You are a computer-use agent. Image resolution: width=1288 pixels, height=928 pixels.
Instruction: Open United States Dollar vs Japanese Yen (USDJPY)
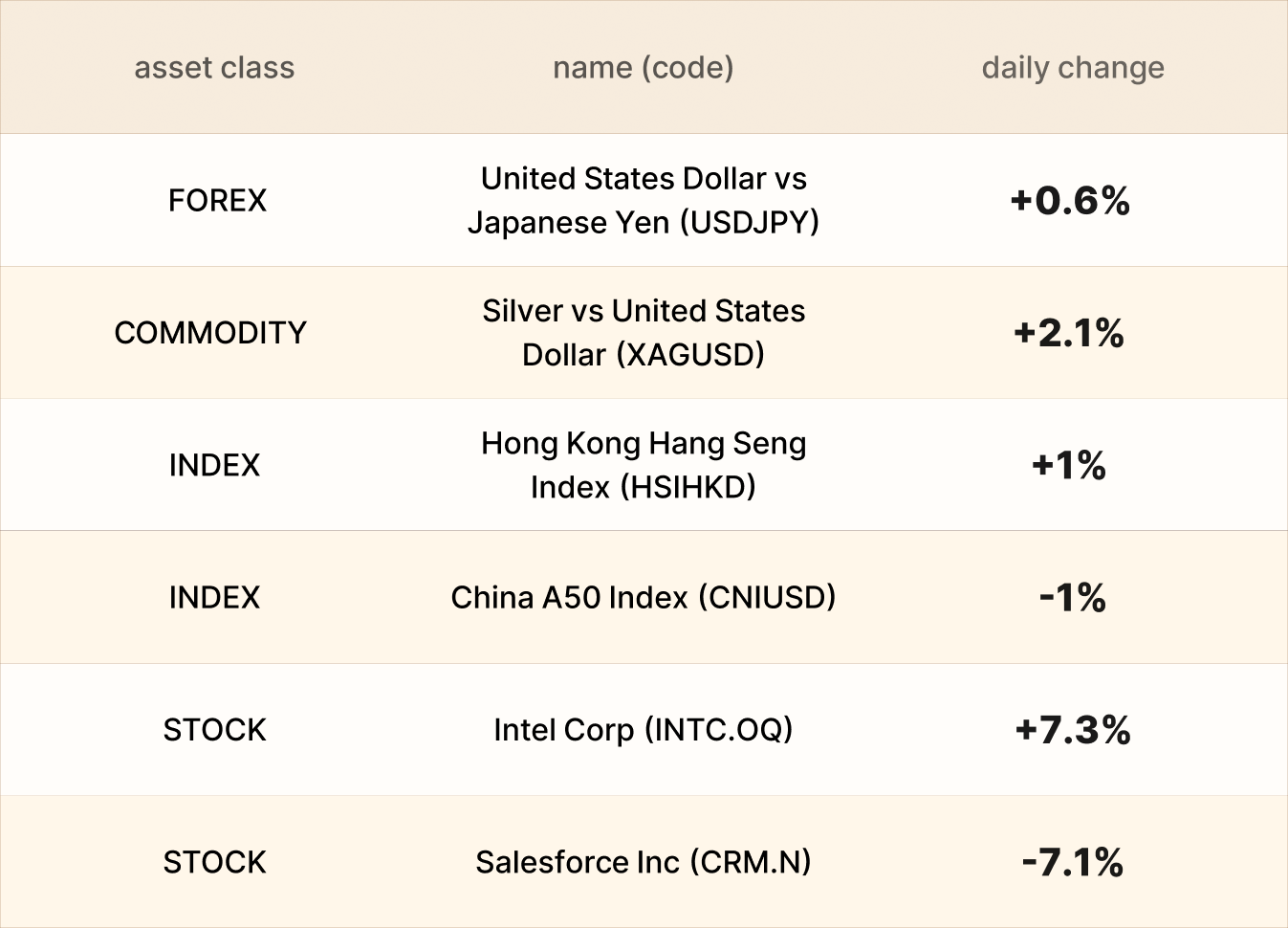click(x=643, y=201)
